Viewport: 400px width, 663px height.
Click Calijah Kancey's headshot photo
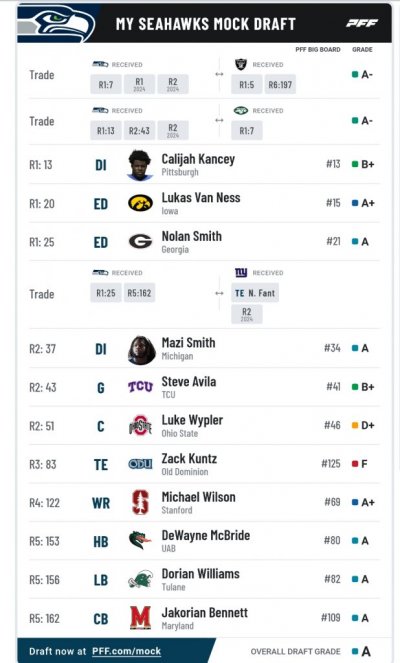(140, 165)
